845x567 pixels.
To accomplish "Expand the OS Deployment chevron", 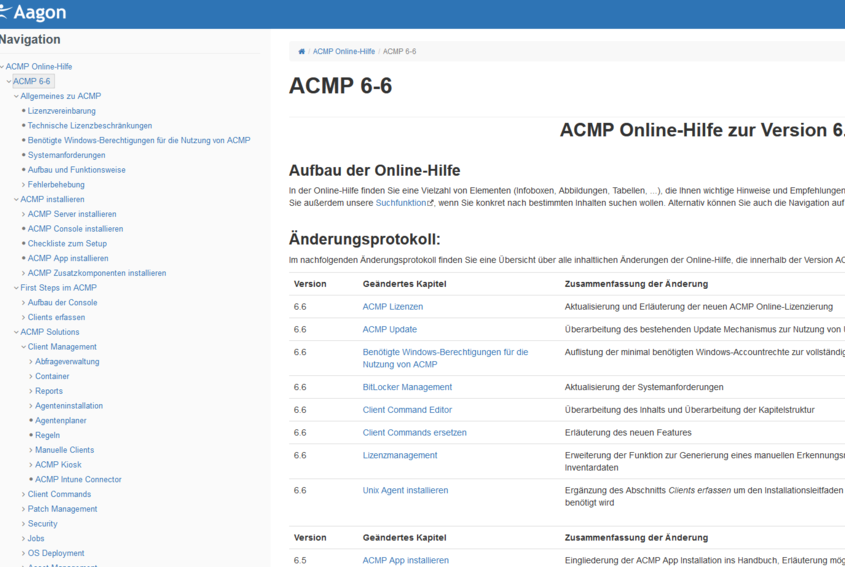I will tap(23, 553).
